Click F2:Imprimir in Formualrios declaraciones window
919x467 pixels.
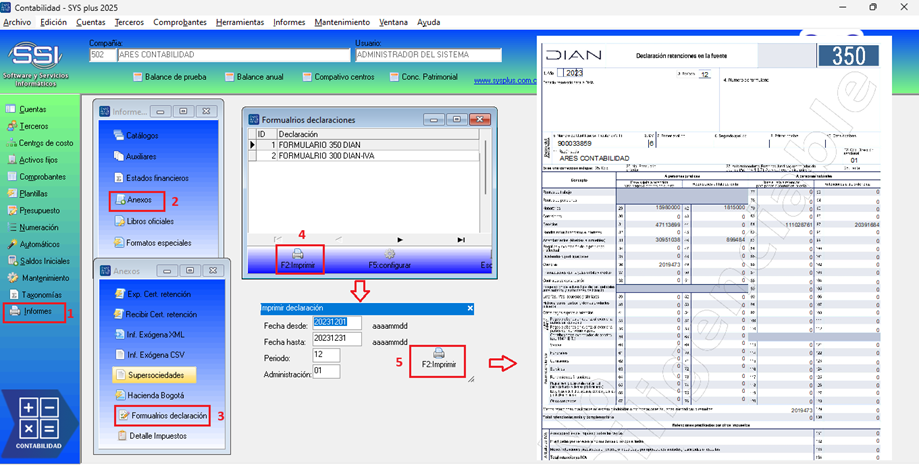pos(298,259)
